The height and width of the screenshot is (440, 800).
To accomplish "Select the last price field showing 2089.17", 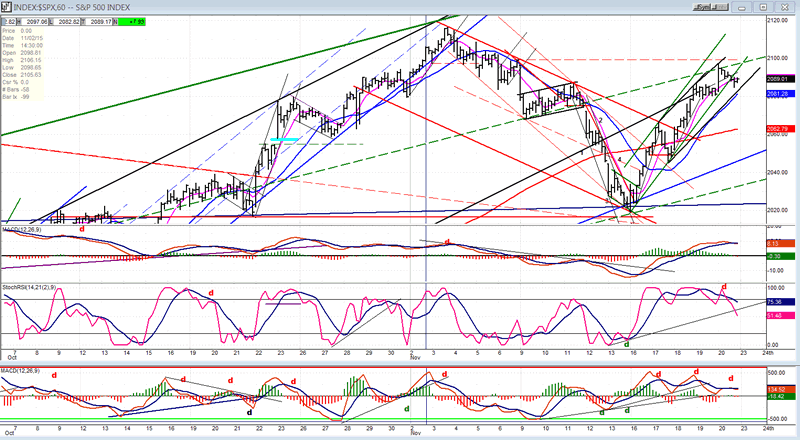I will [103, 21].
